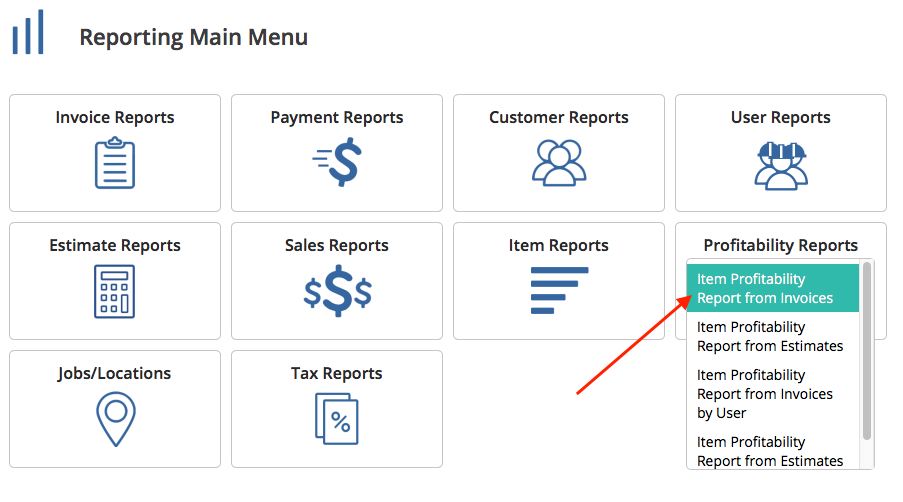Expand the Profitability Reports tile heading
Viewport: 903px width, 502px height.
pos(780,245)
